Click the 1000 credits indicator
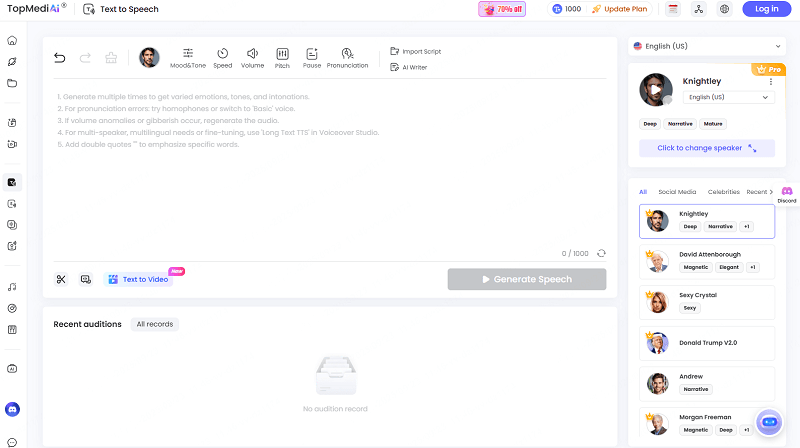The image size is (800, 448). [567, 9]
